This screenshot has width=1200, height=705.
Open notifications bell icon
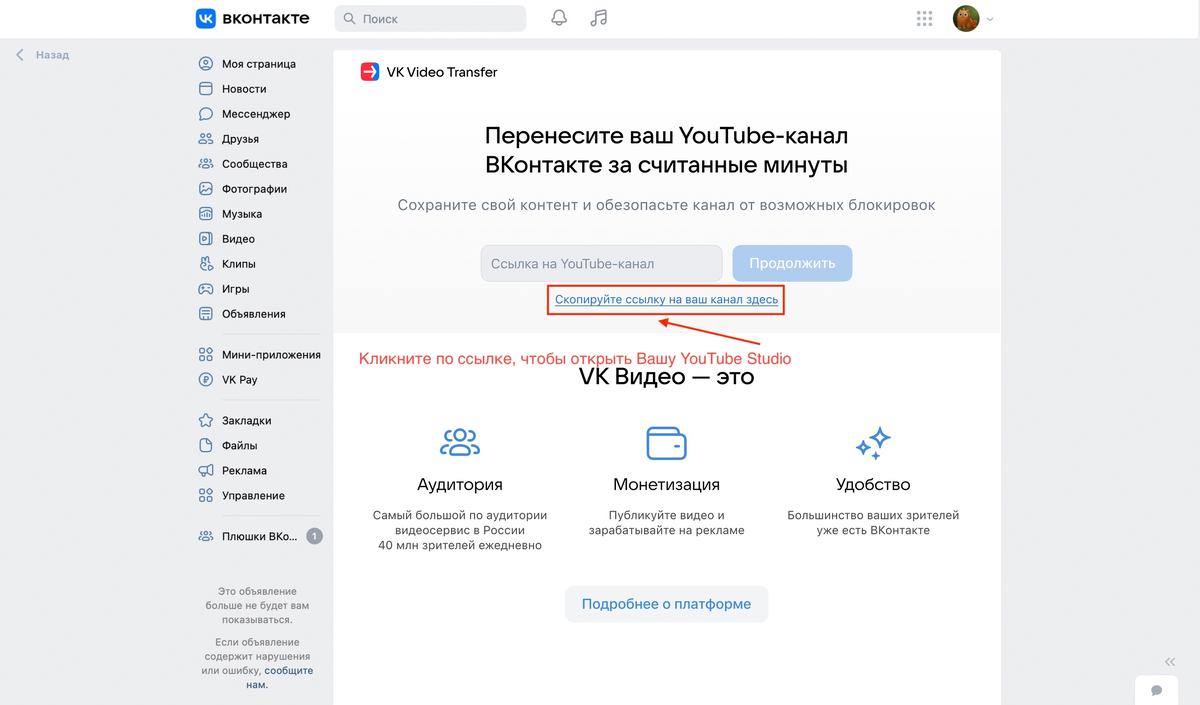tap(559, 18)
